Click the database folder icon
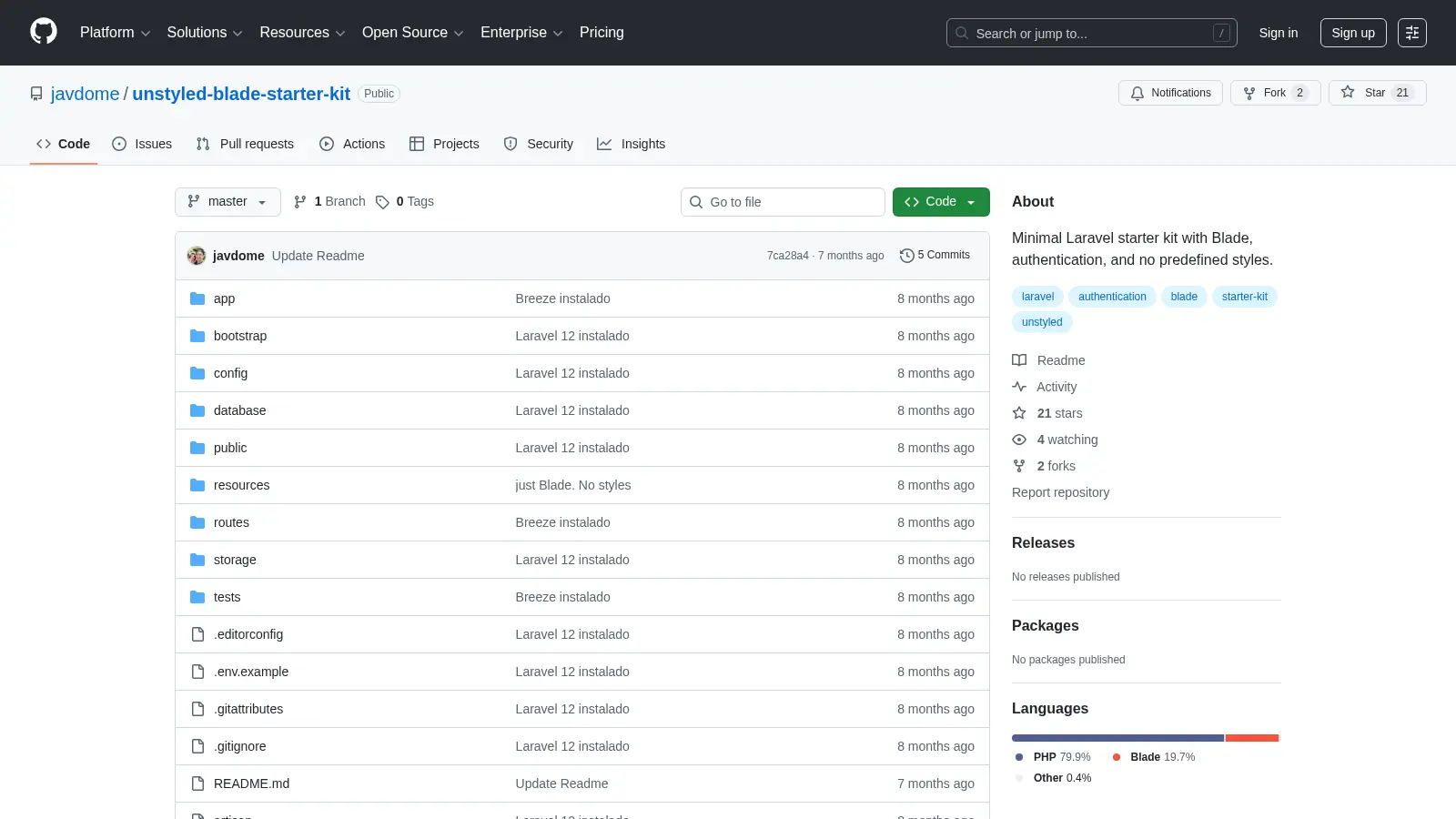This screenshot has height=819, width=1456. pos(197,410)
